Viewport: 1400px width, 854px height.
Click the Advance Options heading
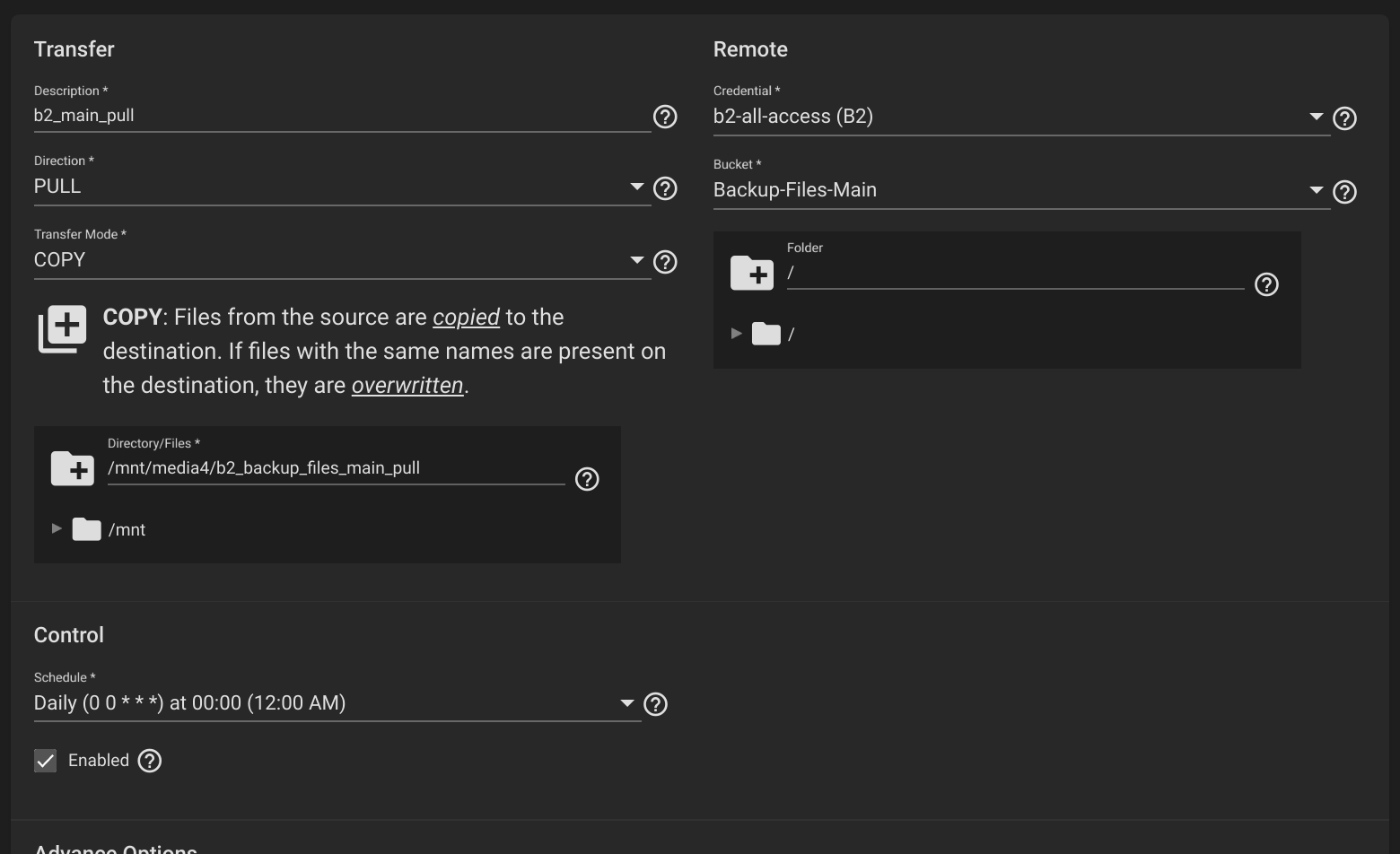click(x=116, y=849)
